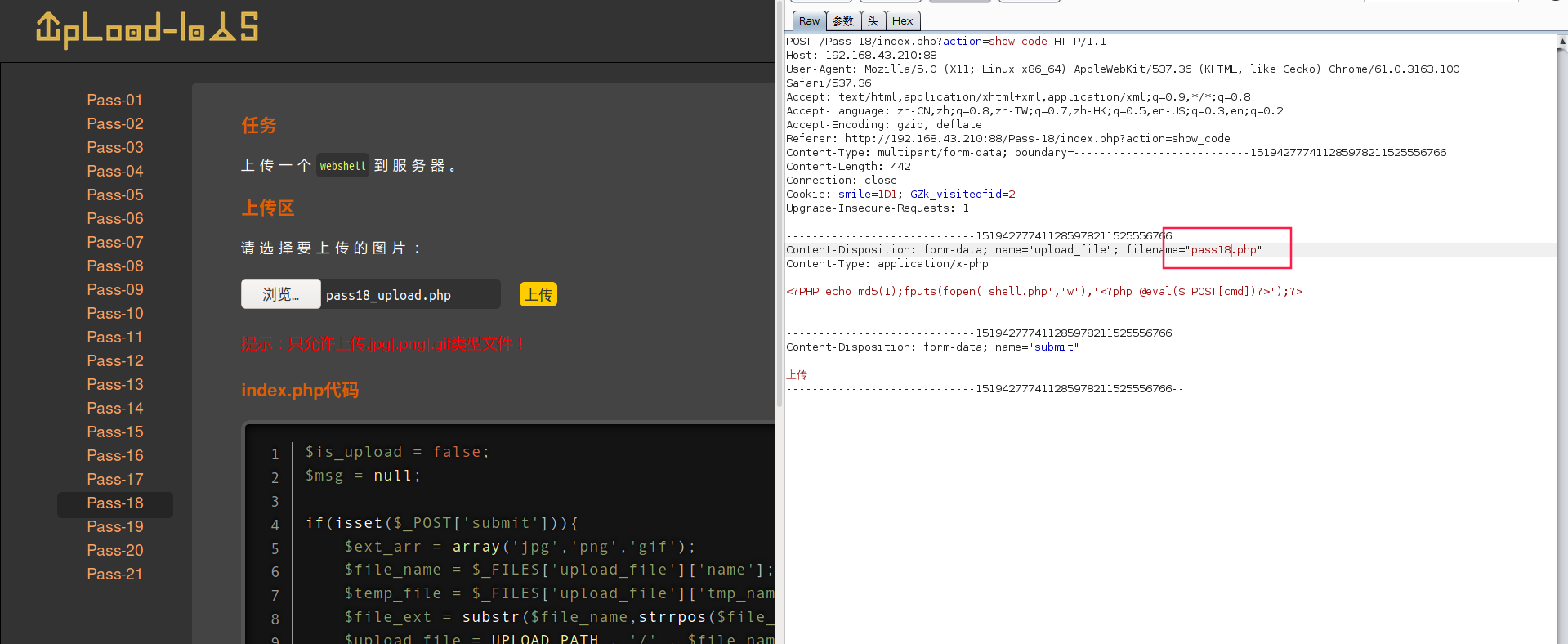The width and height of the screenshot is (1568, 644).
Task: Switch to the Hex tab
Action: click(902, 21)
